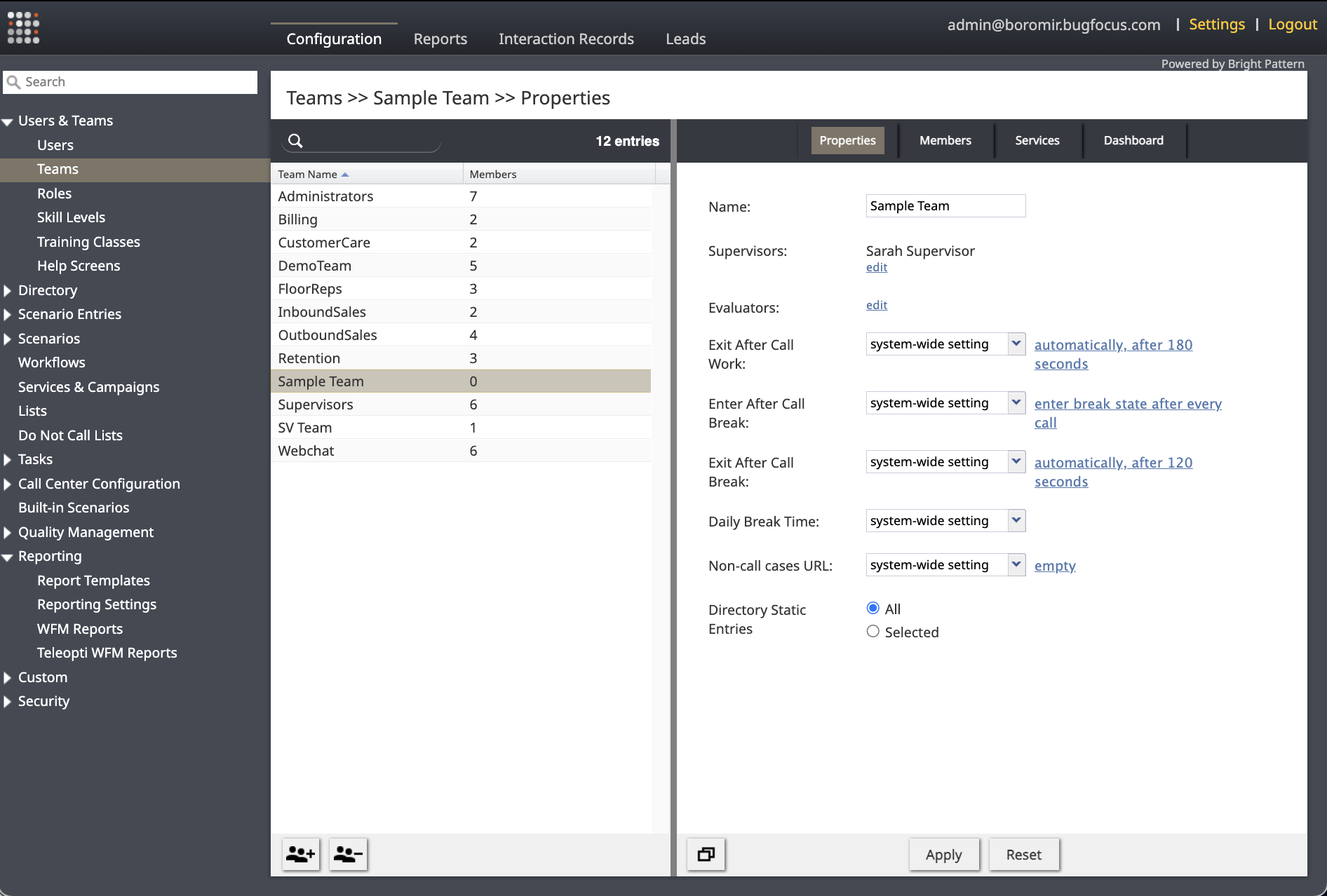Expand the Scenarios node
Viewport: 1327px width, 896px height.
(8, 339)
